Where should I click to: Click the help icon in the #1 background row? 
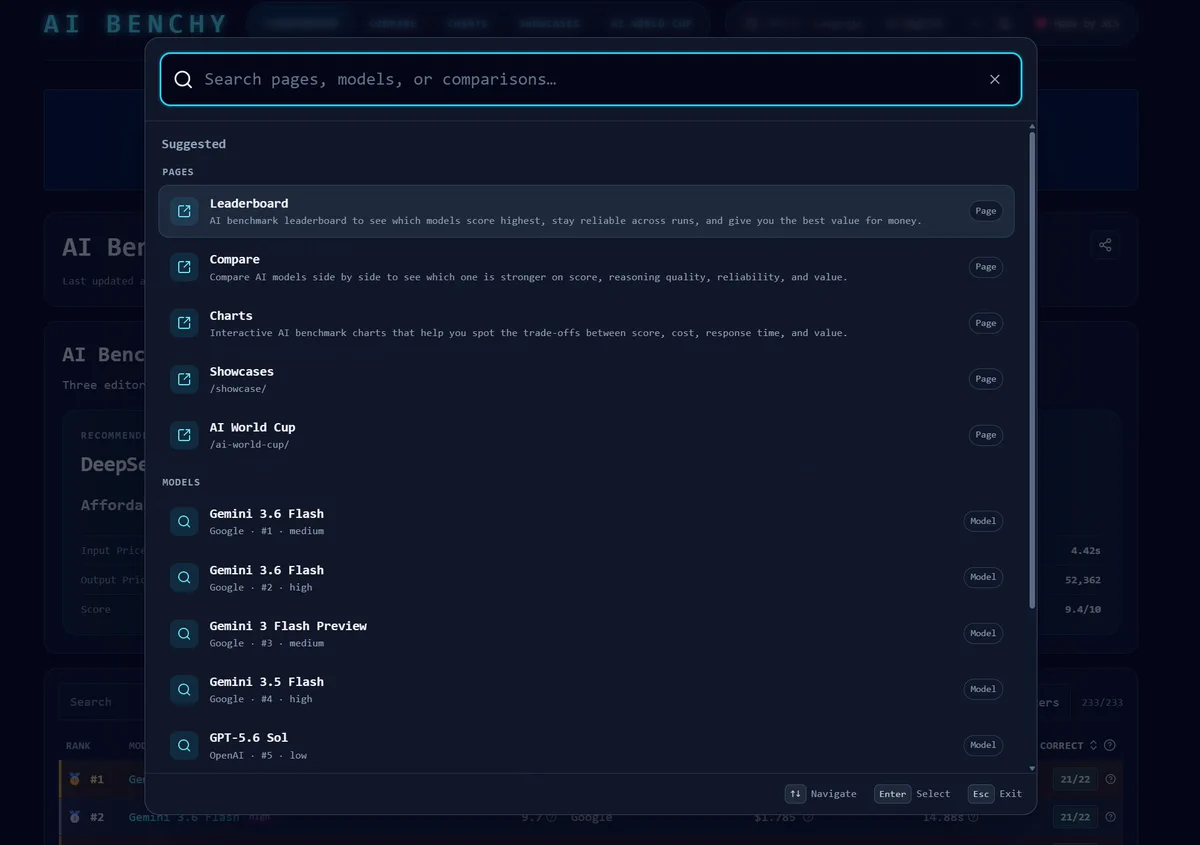coord(1110,779)
